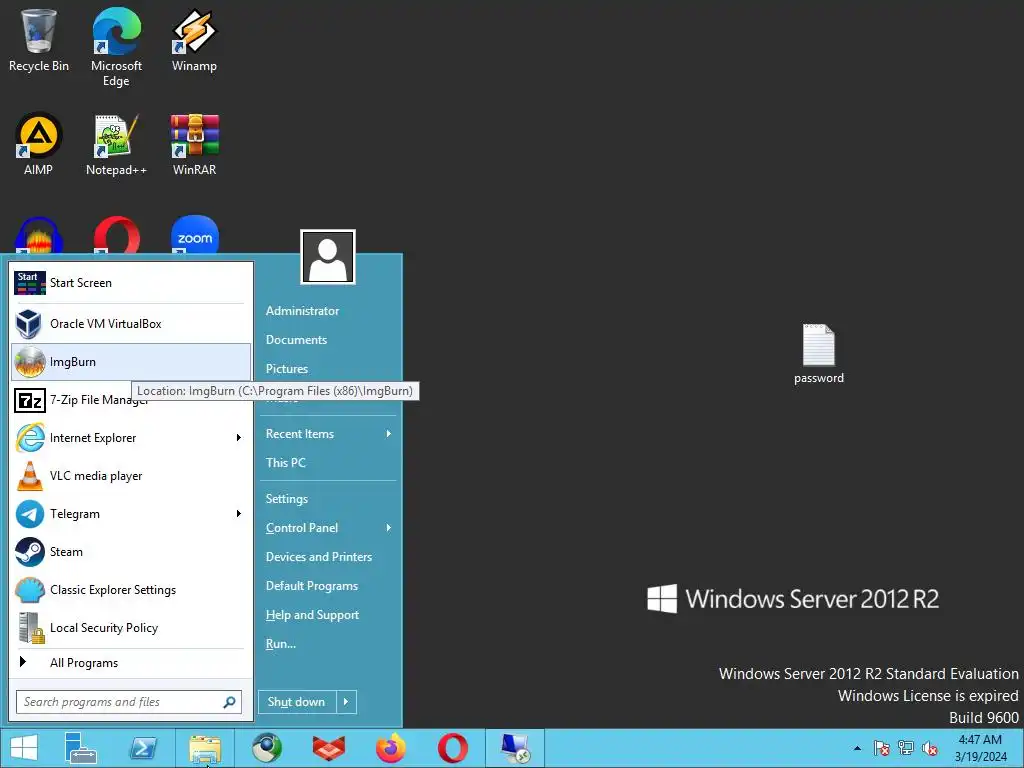The image size is (1024, 768).
Task: Click the Shut down button
Action: pos(297,702)
